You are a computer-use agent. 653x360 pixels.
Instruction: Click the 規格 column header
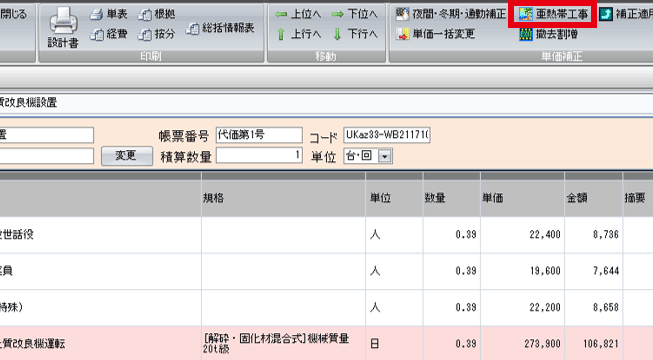(x=283, y=198)
